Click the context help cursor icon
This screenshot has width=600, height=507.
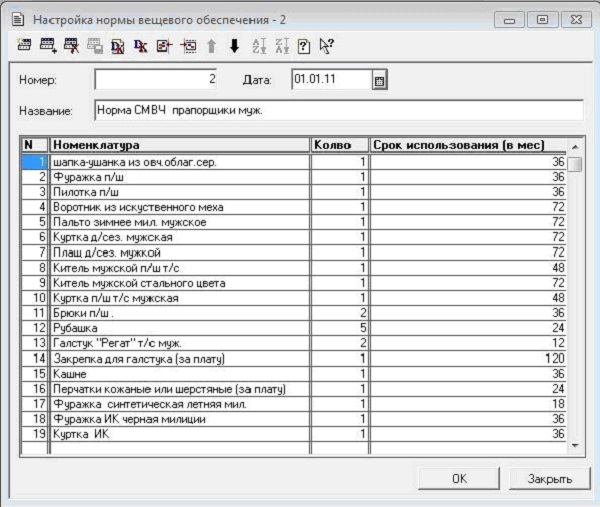pyautogui.click(x=325, y=45)
